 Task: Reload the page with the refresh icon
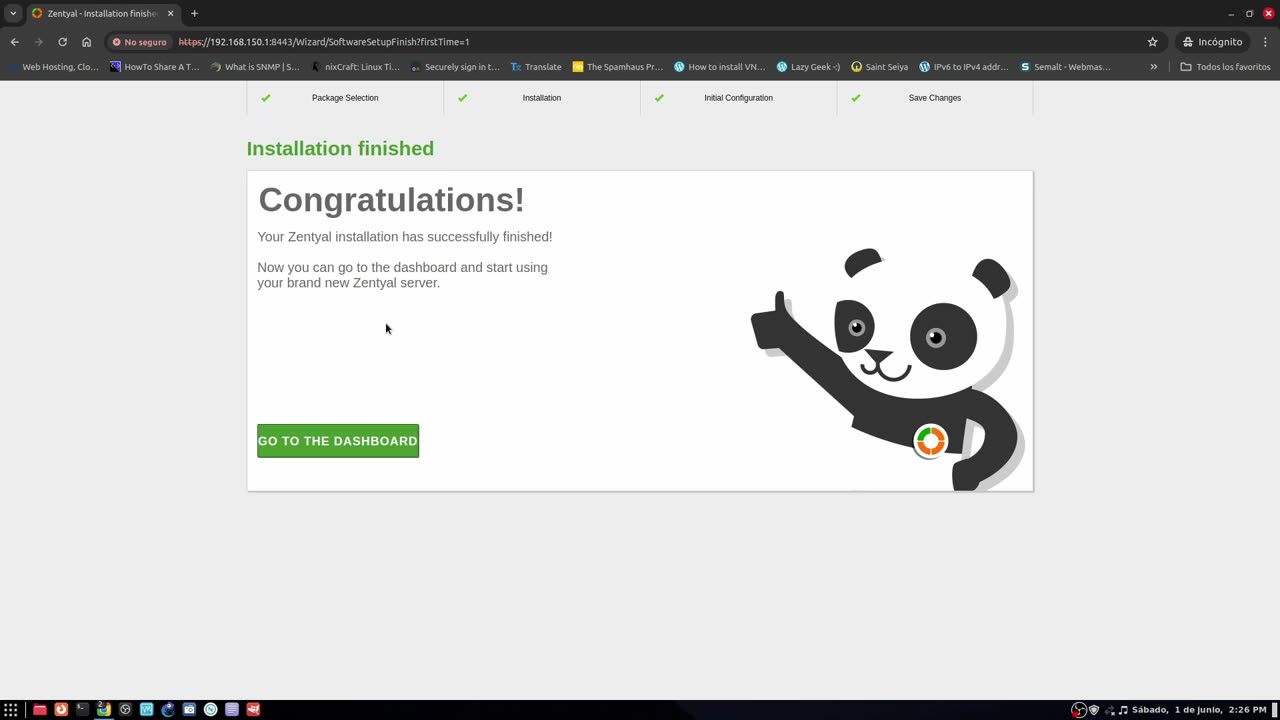tap(62, 42)
